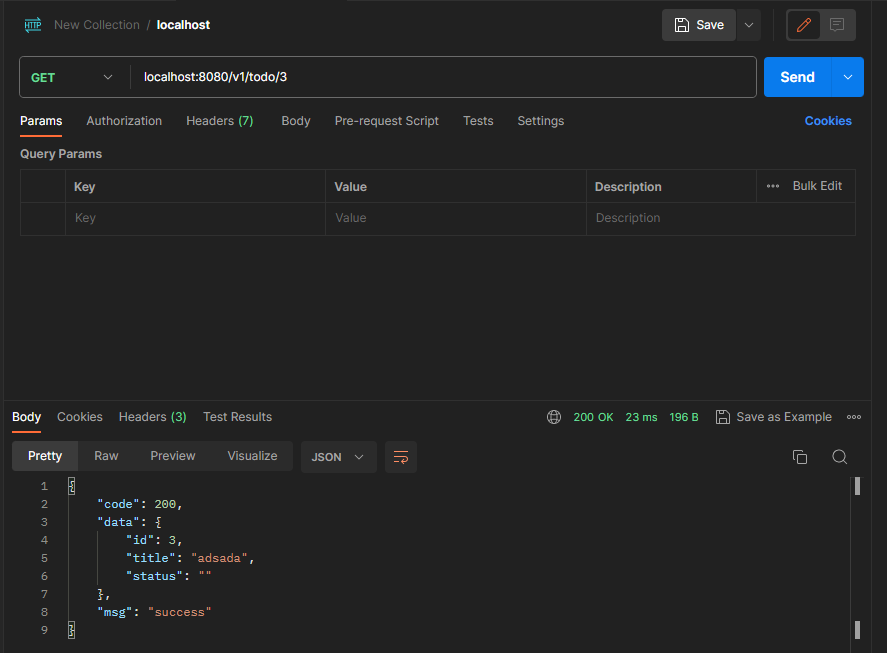Open response Cookies tab
Screen dimensions: 887x653
click(x=80, y=417)
